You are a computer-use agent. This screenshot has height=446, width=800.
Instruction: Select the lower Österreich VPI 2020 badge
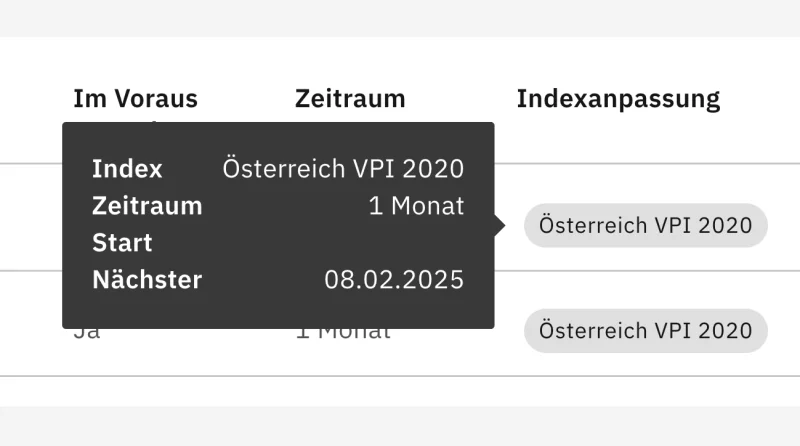[x=645, y=331]
